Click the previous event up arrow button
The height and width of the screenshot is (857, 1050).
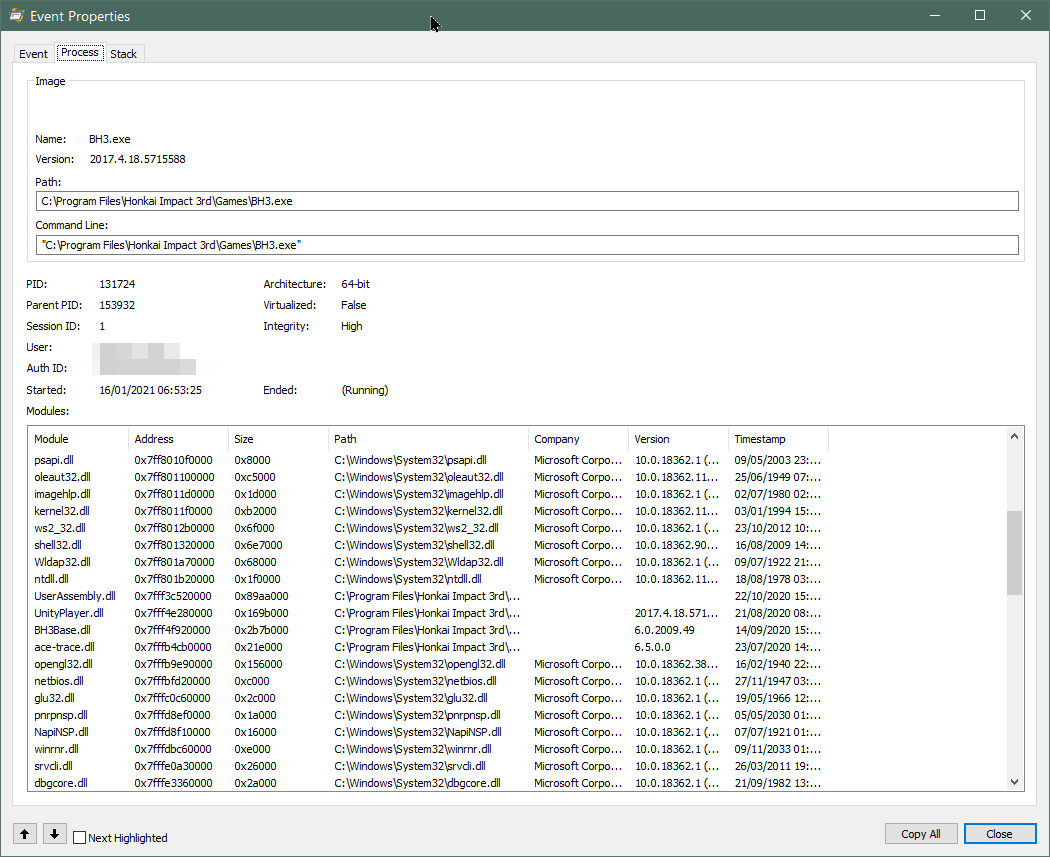(x=25, y=834)
